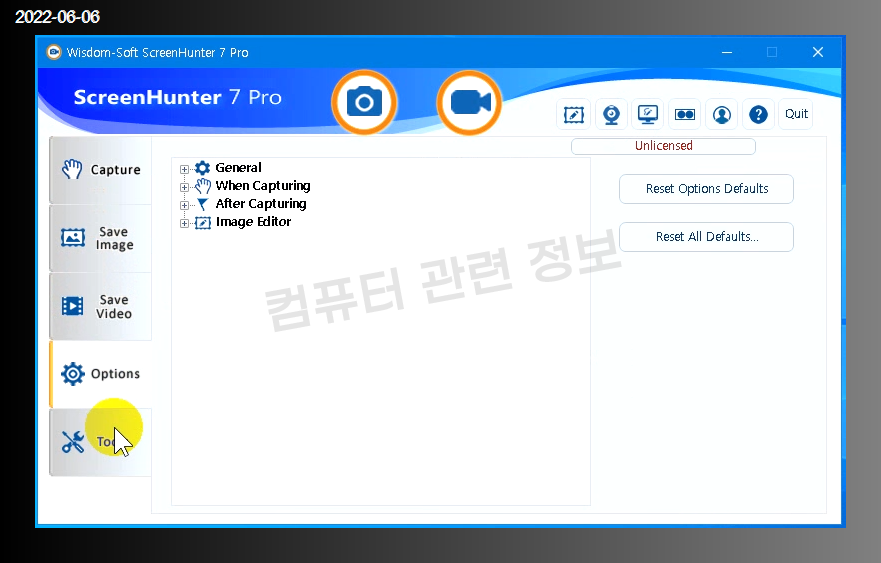881x563 pixels.
Task: Select the When Capturing options item
Action: 262,185
